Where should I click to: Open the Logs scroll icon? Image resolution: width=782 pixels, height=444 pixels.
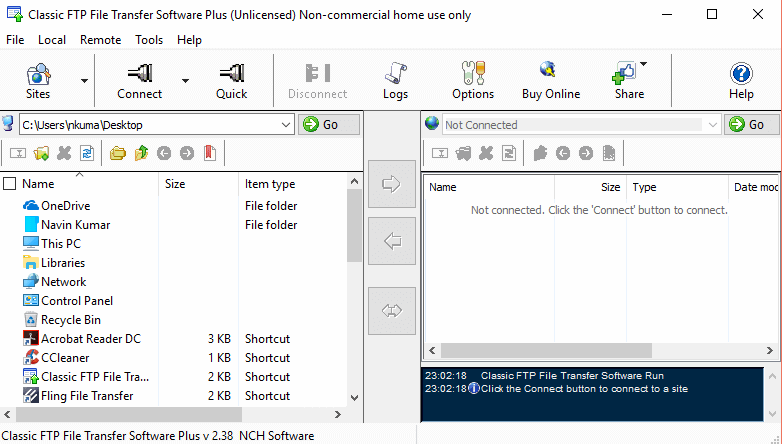pos(396,73)
